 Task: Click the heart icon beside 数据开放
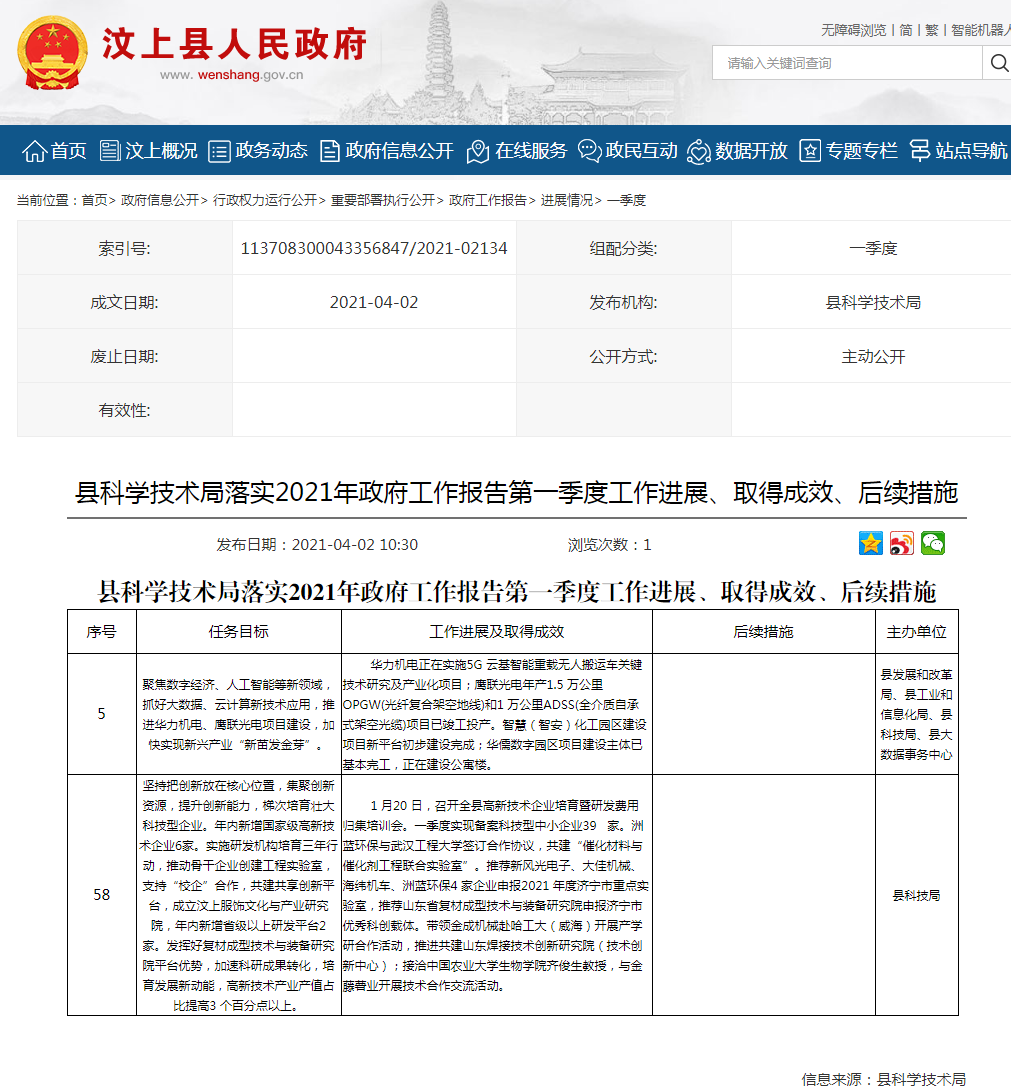pyautogui.click(x=699, y=151)
